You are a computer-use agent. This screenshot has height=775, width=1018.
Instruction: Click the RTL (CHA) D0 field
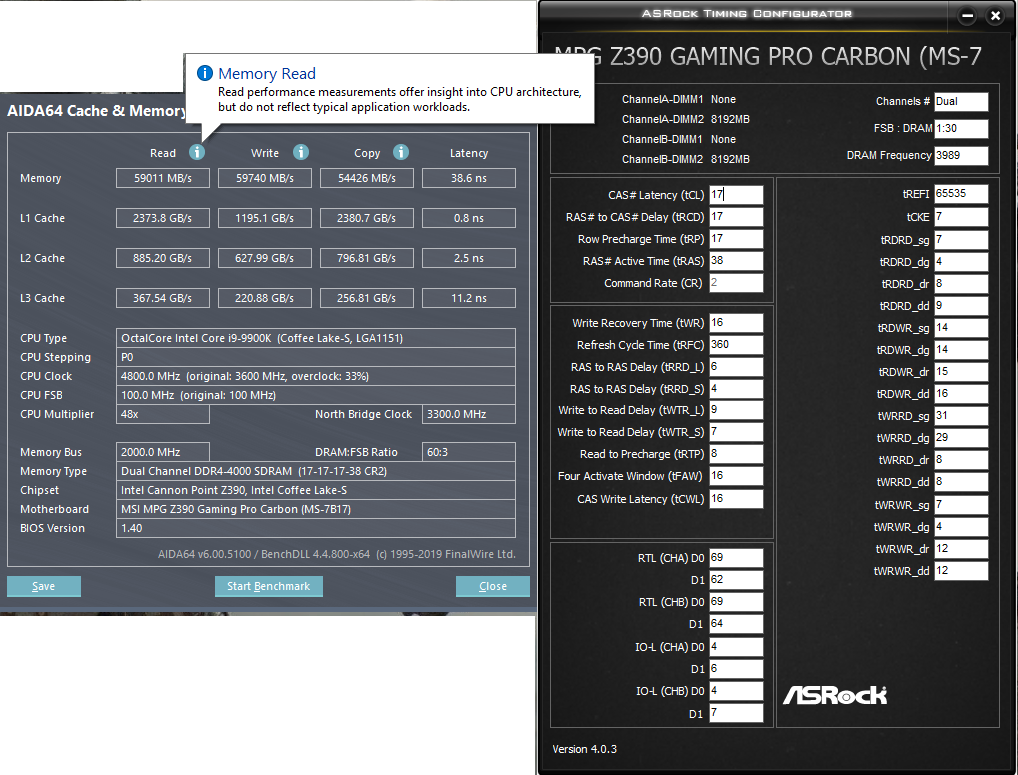pos(736,558)
